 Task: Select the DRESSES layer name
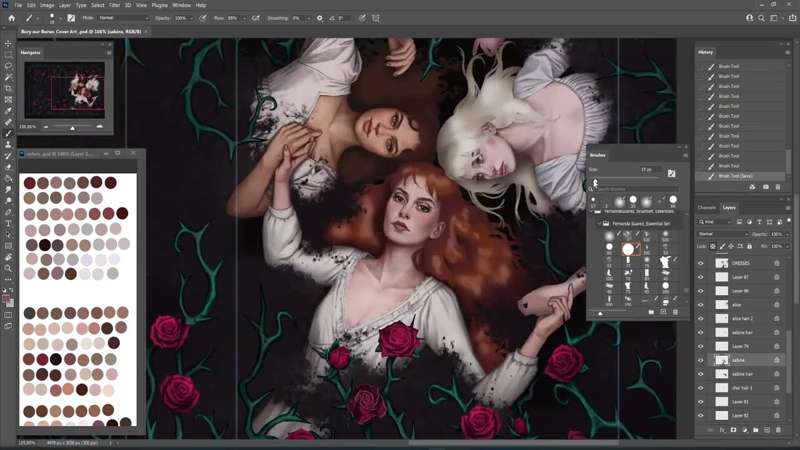click(740, 263)
